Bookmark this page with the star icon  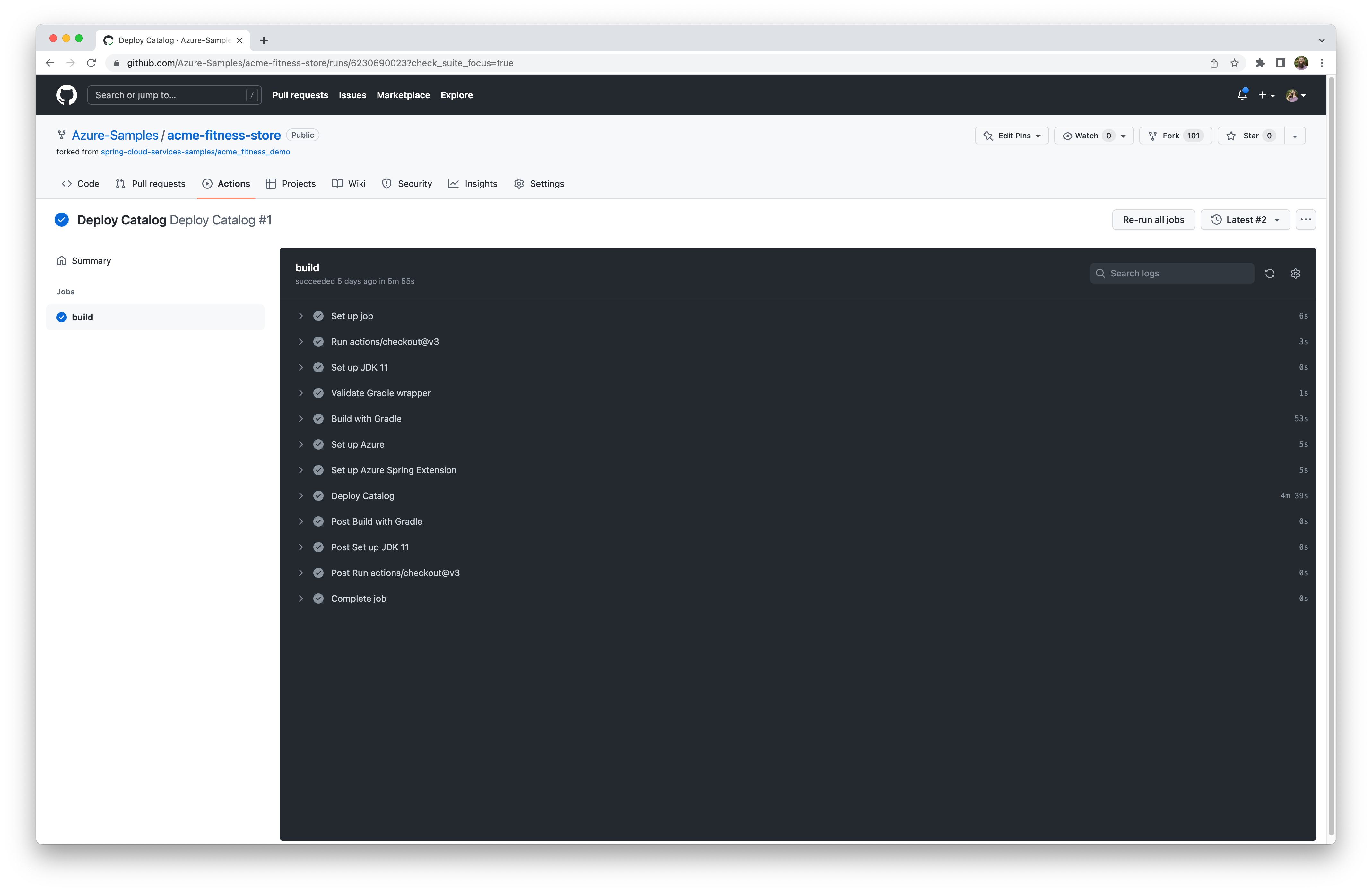(x=1234, y=63)
